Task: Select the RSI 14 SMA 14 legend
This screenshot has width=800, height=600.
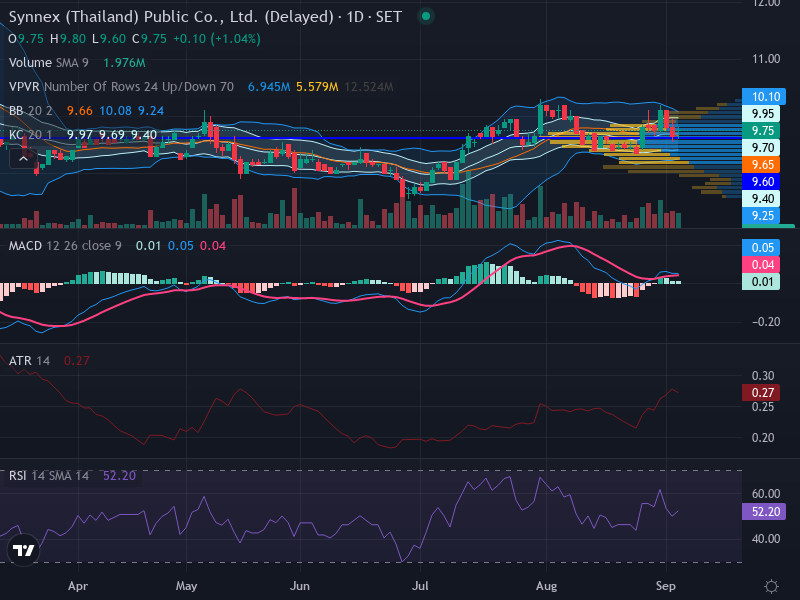Action: point(48,476)
